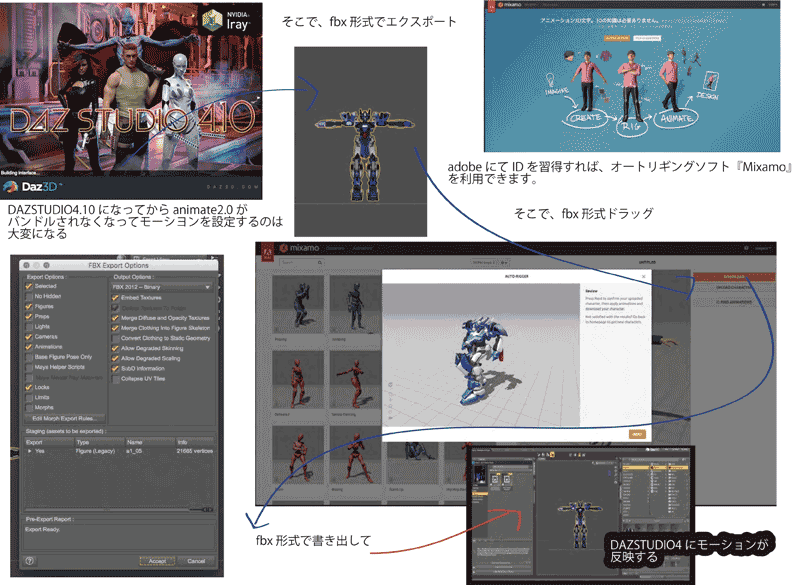Click the Auto-Rigger 3D character preview
Screen dimensions: 803x585
tap(481, 354)
